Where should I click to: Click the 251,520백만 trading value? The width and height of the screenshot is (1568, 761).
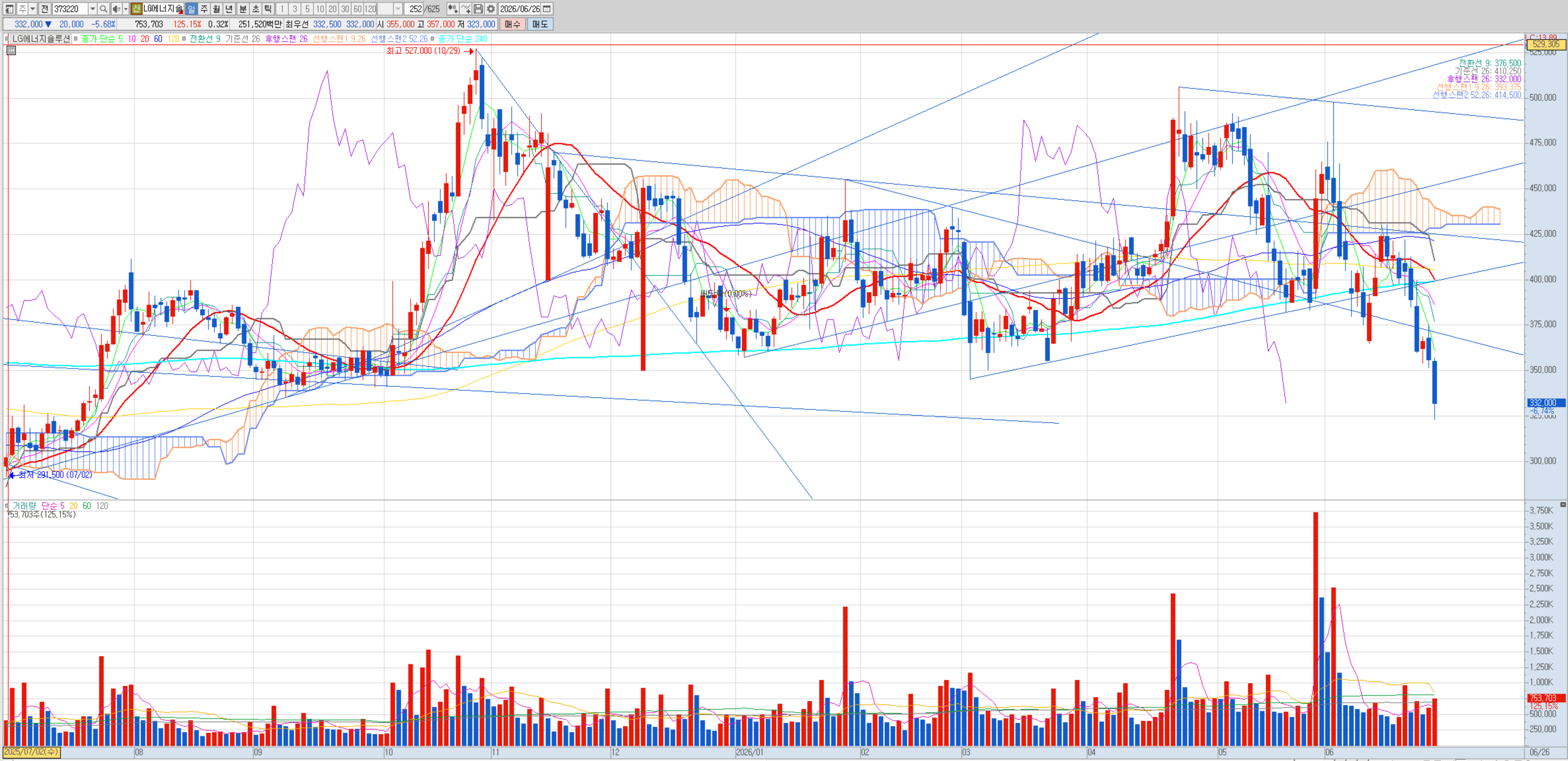pyautogui.click(x=260, y=24)
